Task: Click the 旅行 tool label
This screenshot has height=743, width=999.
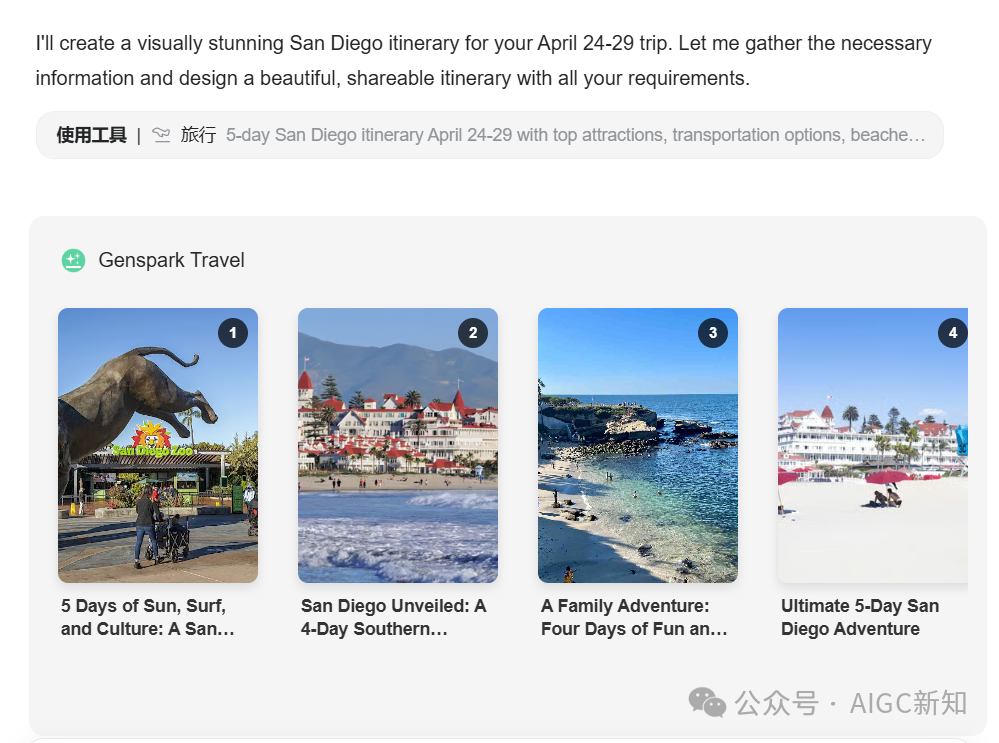Action: click(198, 135)
